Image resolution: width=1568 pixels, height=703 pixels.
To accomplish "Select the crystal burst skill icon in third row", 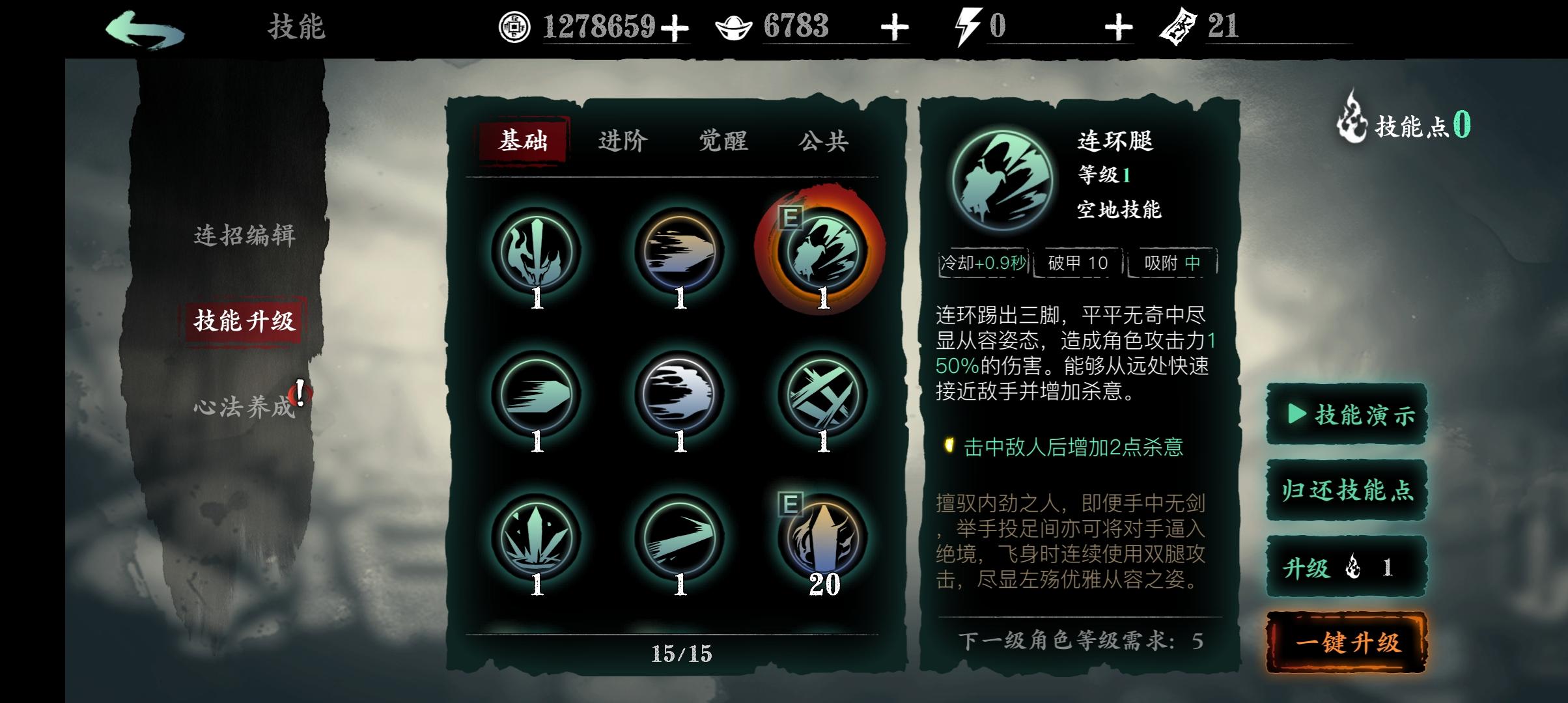I will point(536,538).
